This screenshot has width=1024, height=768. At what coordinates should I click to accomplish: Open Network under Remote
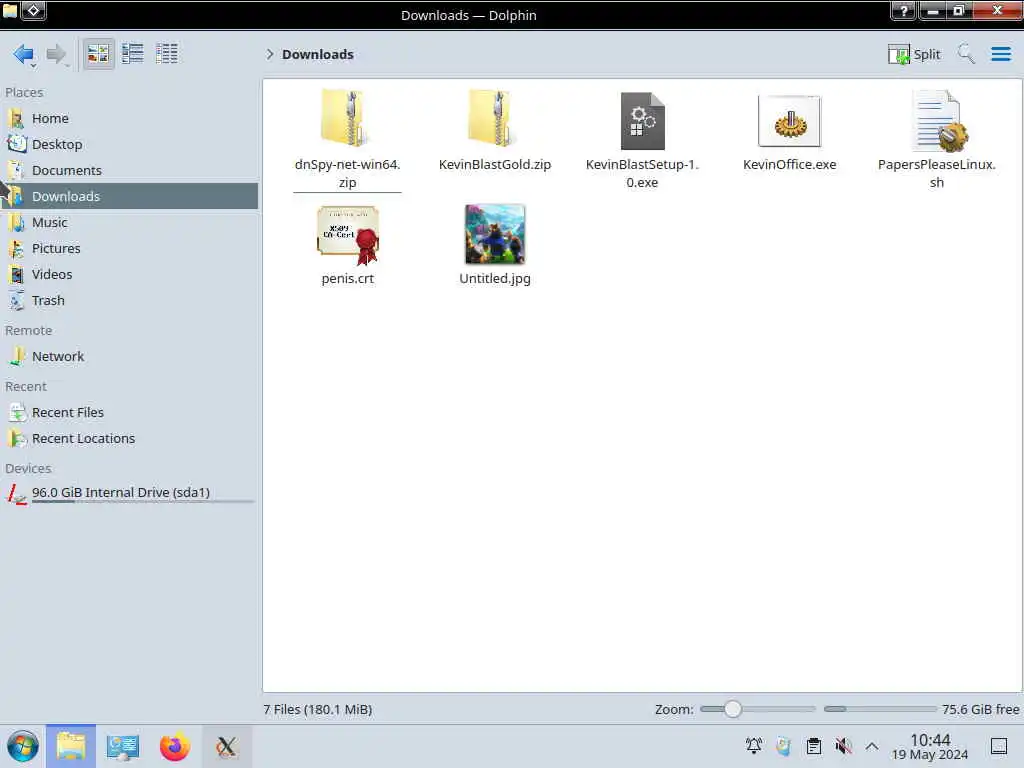tap(129, 357)
